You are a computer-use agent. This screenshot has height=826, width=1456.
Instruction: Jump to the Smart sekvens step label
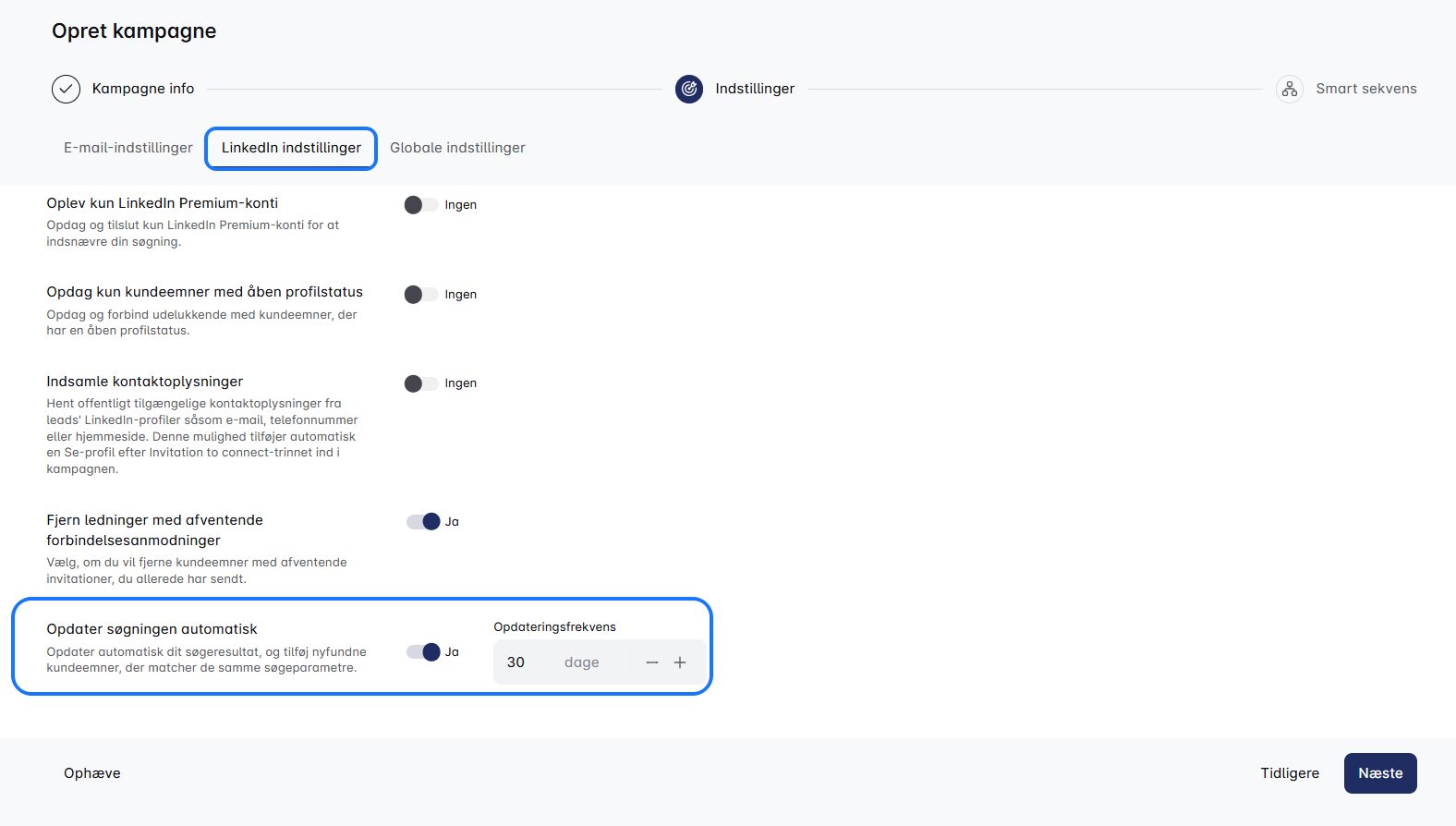point(1365,89)
